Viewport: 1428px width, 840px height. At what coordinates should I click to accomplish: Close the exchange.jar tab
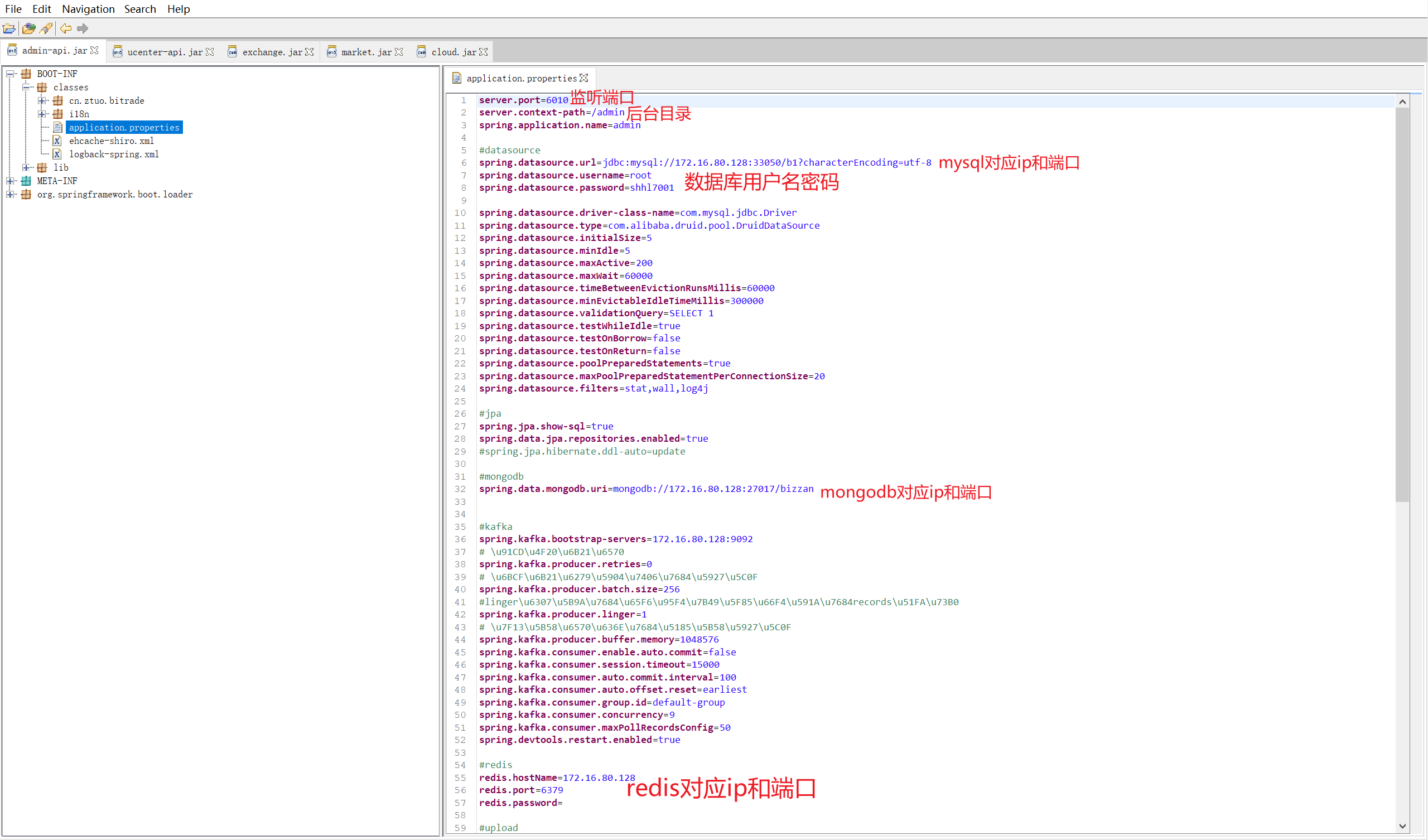[x=310, y=52]
